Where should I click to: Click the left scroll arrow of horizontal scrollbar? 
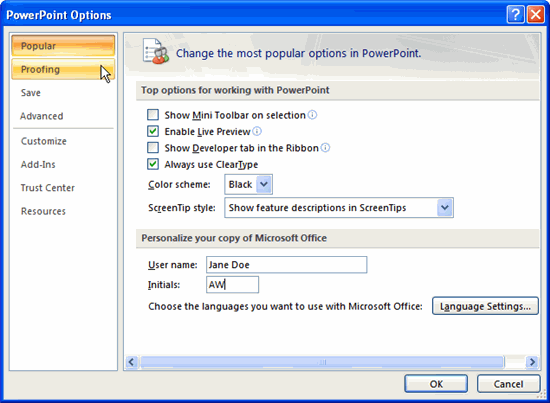(x=132, y=362)
